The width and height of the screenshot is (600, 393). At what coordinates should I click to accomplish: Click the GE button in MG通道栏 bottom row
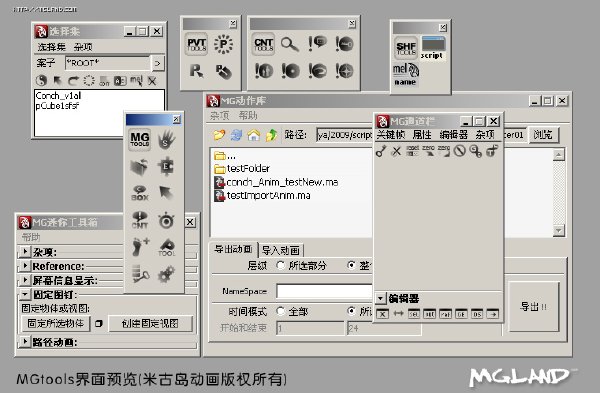point(461,314)
